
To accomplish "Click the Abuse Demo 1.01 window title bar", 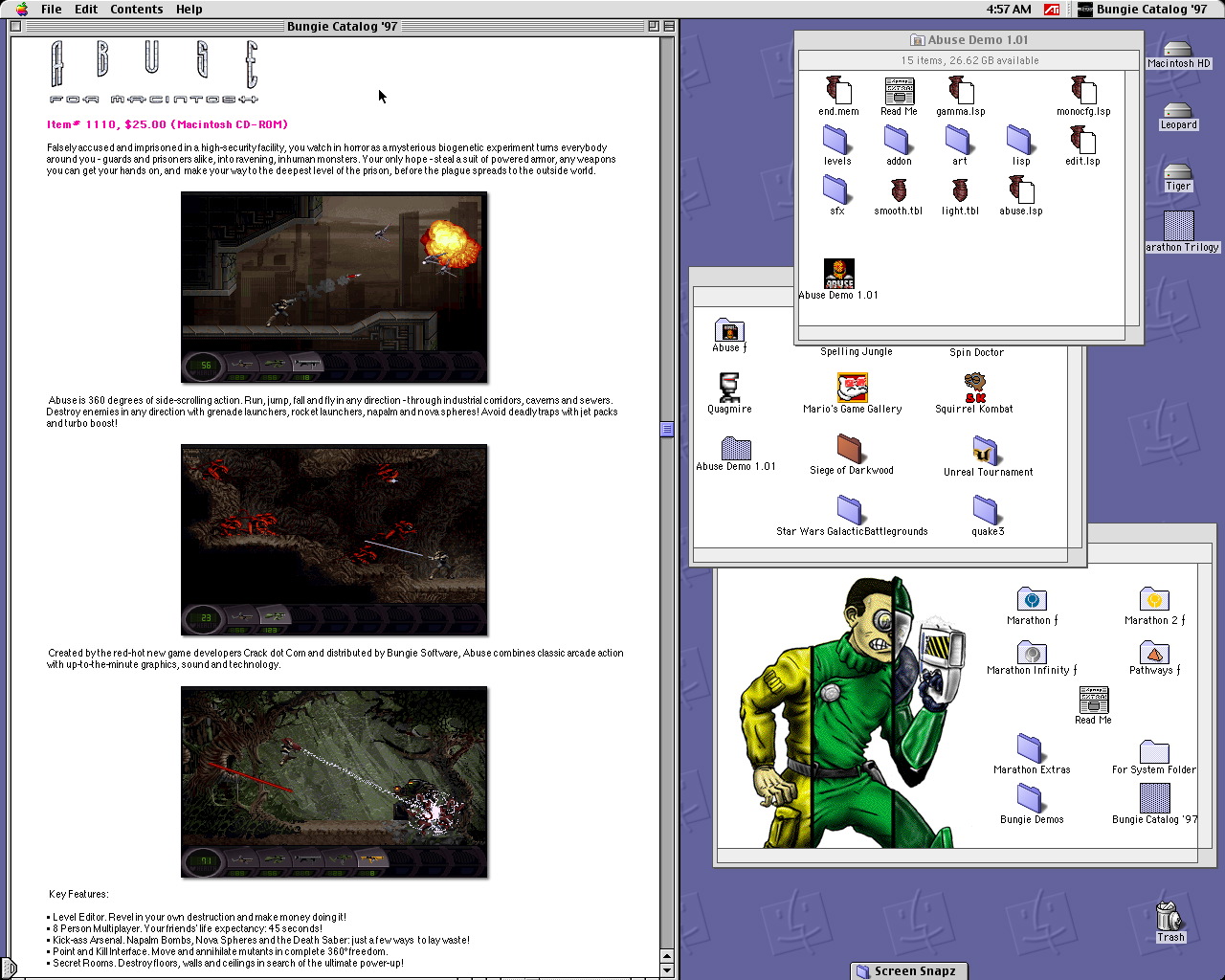I will (969, 39).
